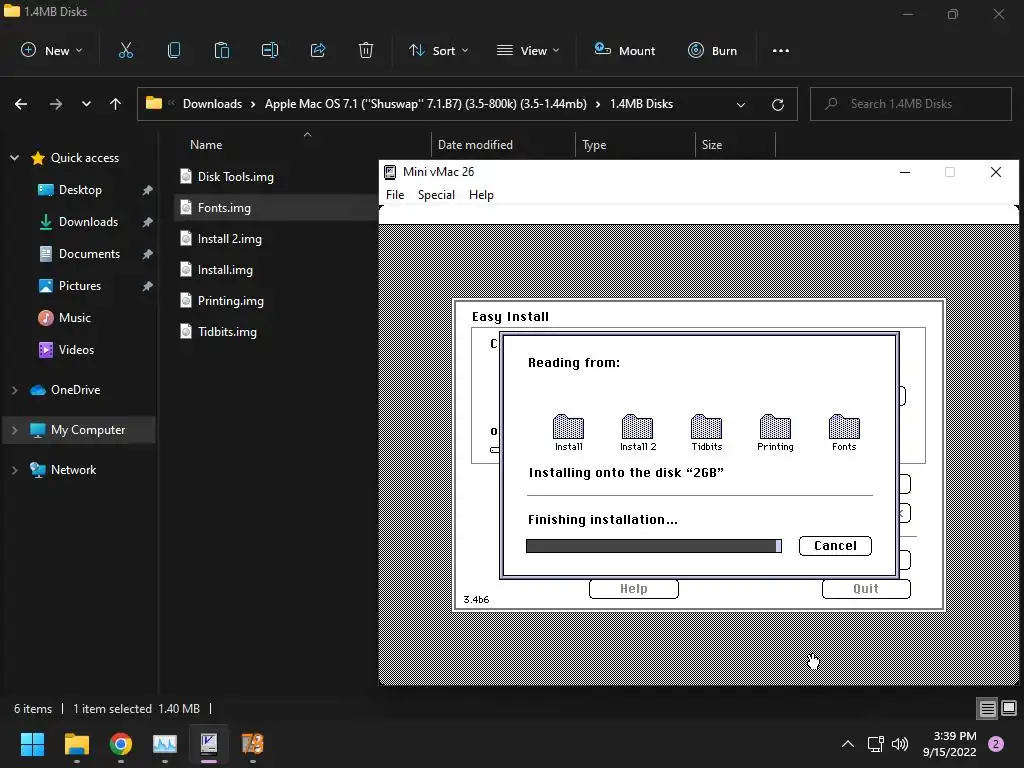1024x768 pixels.
Task: Open Documents in Quick access
Action: [89, 254]
